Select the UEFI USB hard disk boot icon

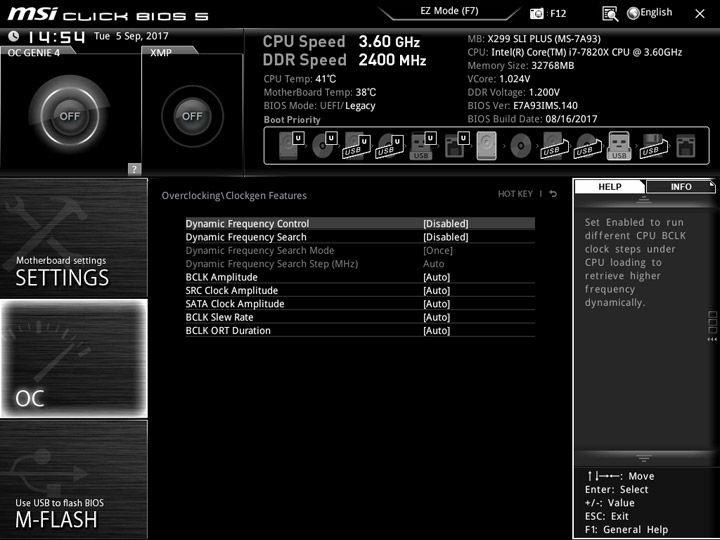point(357,146)
